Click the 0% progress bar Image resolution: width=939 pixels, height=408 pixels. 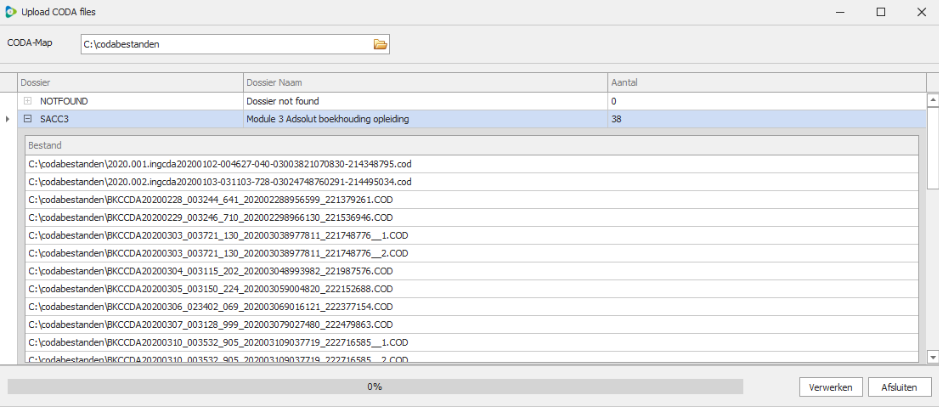375,386
